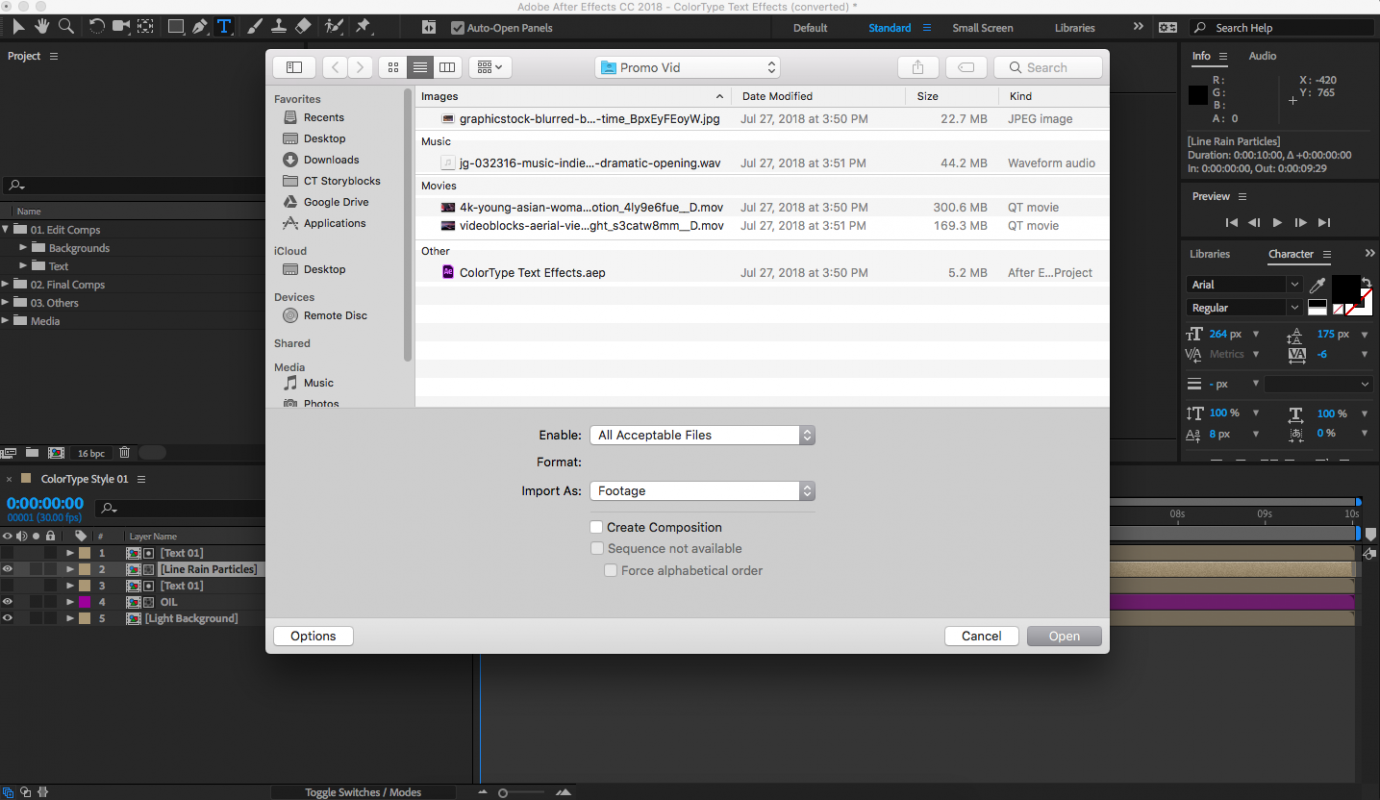Toggle Auto-Open Panels checkbox
The height and width of the screenshot is (800, 1380).
pyautogui.click(x=458, y=28)
